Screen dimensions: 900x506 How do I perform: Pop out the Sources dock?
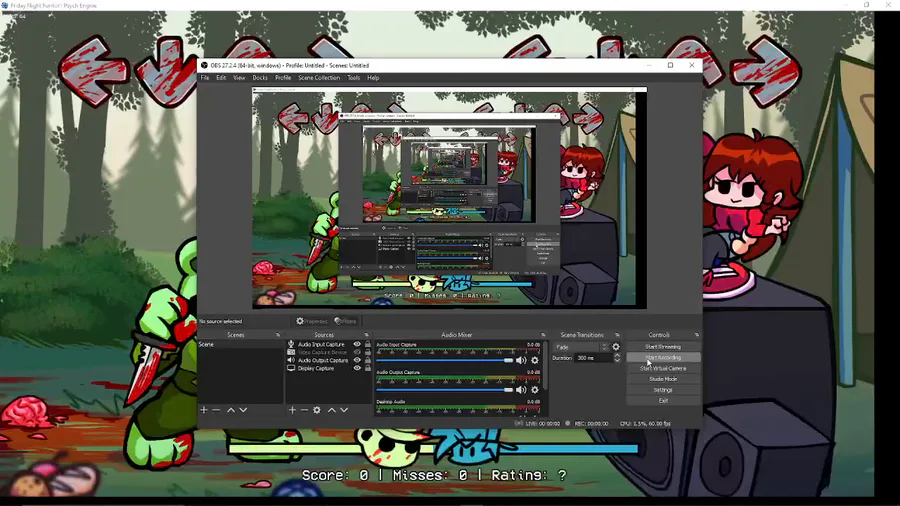click(x=366, y=335)
